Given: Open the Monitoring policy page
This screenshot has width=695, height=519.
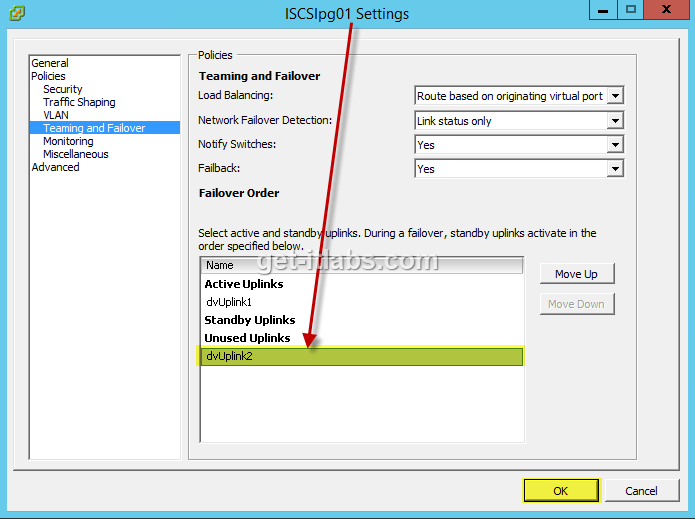Looking at the screenshot, I should (68, 141).
